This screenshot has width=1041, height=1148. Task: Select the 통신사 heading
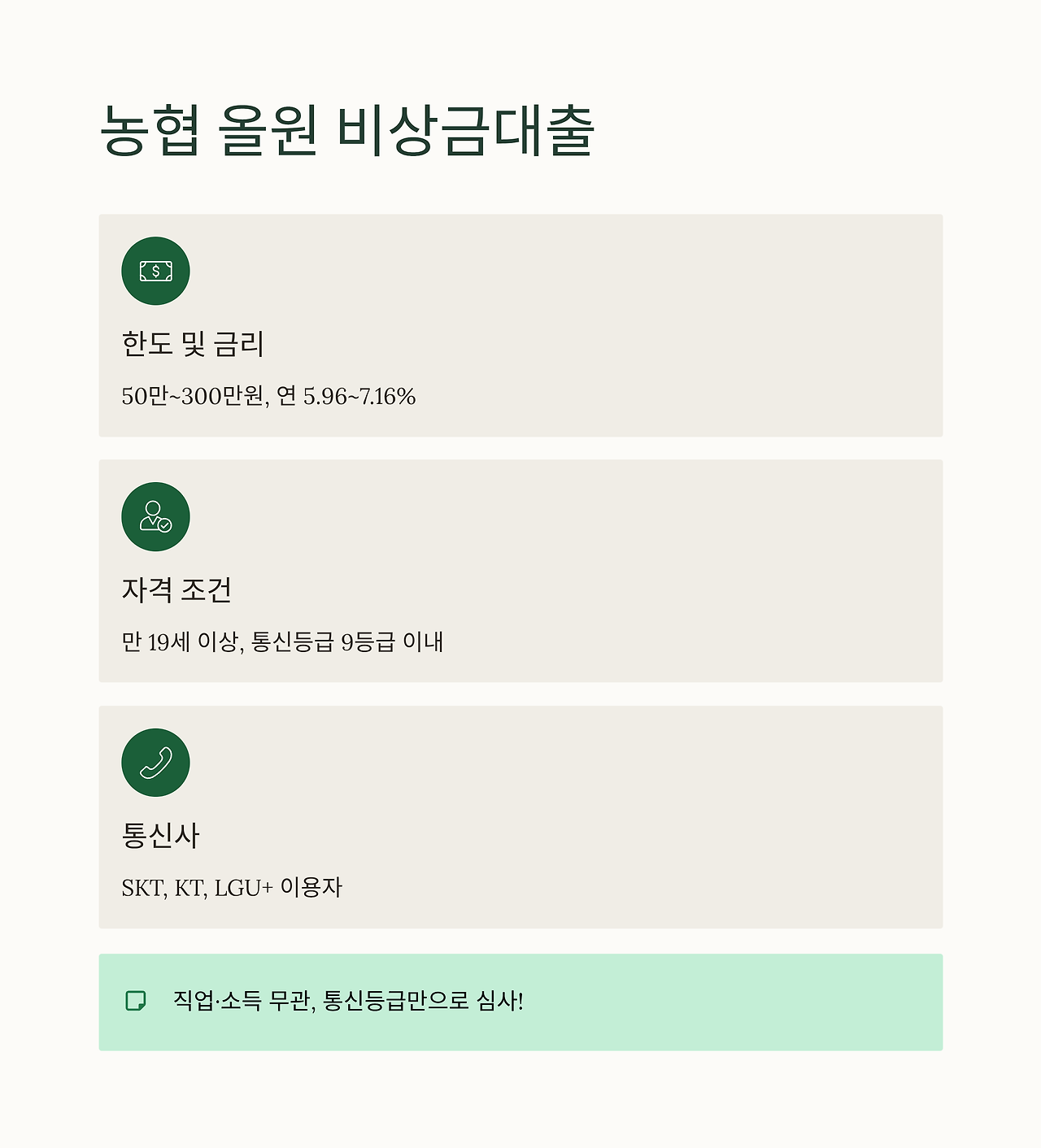(x=160, y=836)
